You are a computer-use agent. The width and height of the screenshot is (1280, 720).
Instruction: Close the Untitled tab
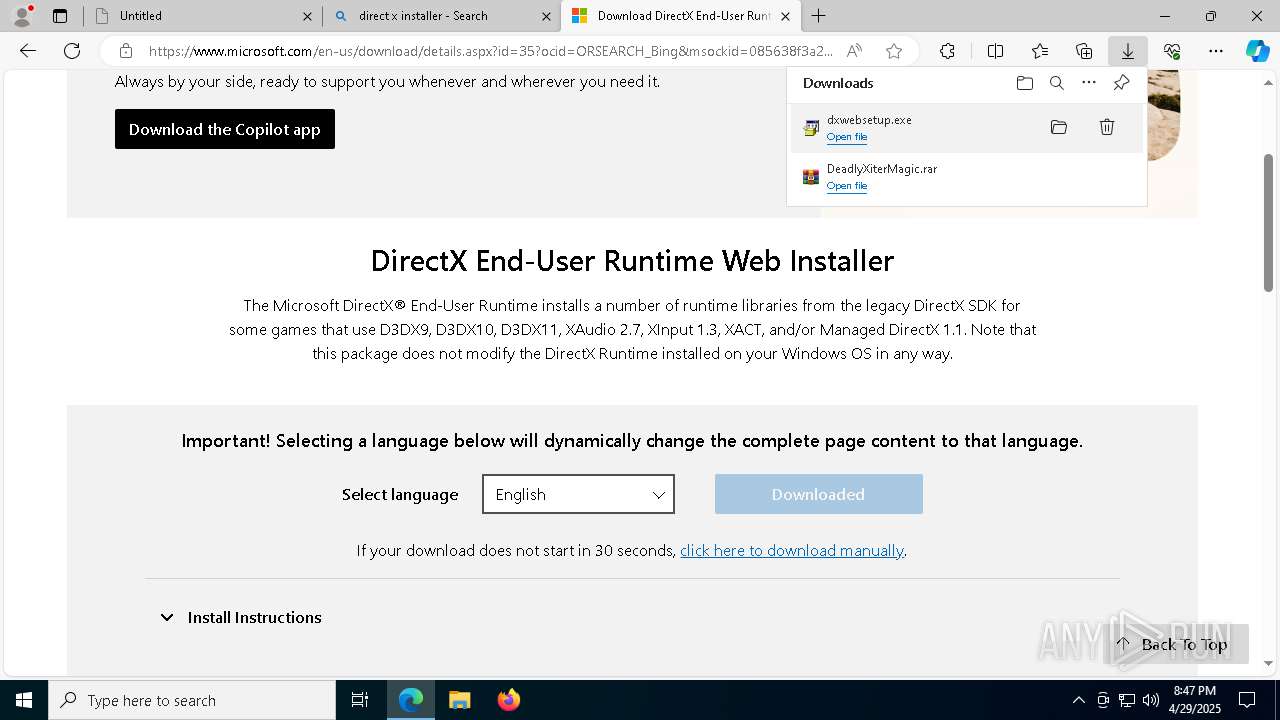pyautogui.click(x=307, y=16)
